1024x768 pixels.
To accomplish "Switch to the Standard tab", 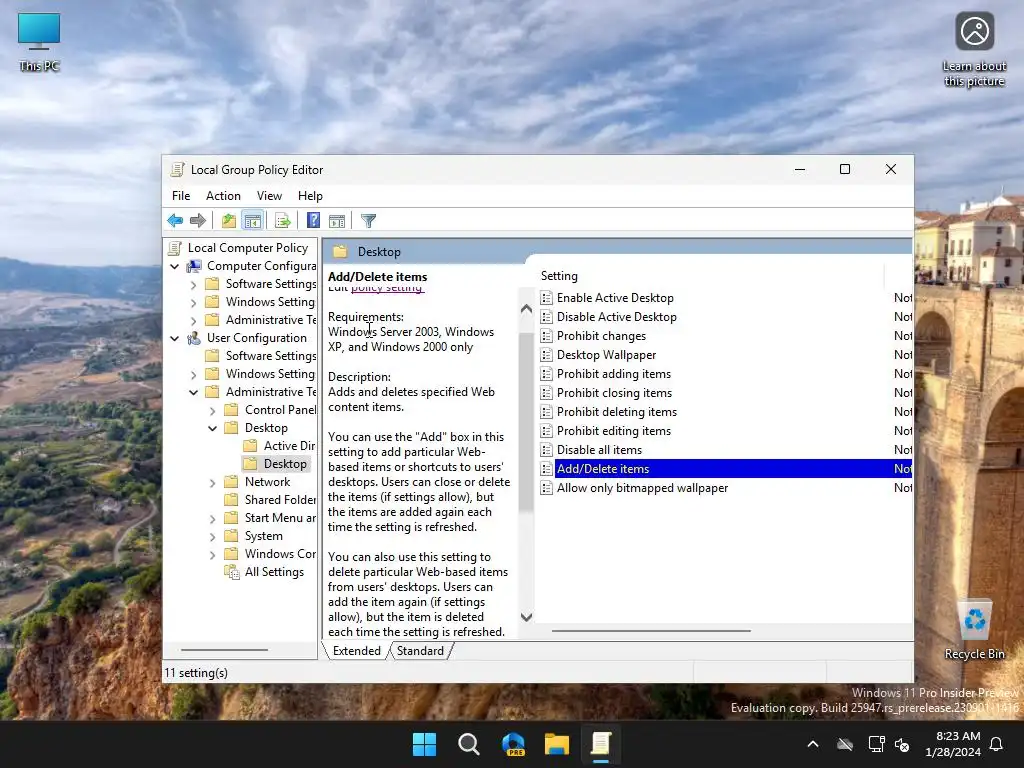I will click(x=421, y=651).
